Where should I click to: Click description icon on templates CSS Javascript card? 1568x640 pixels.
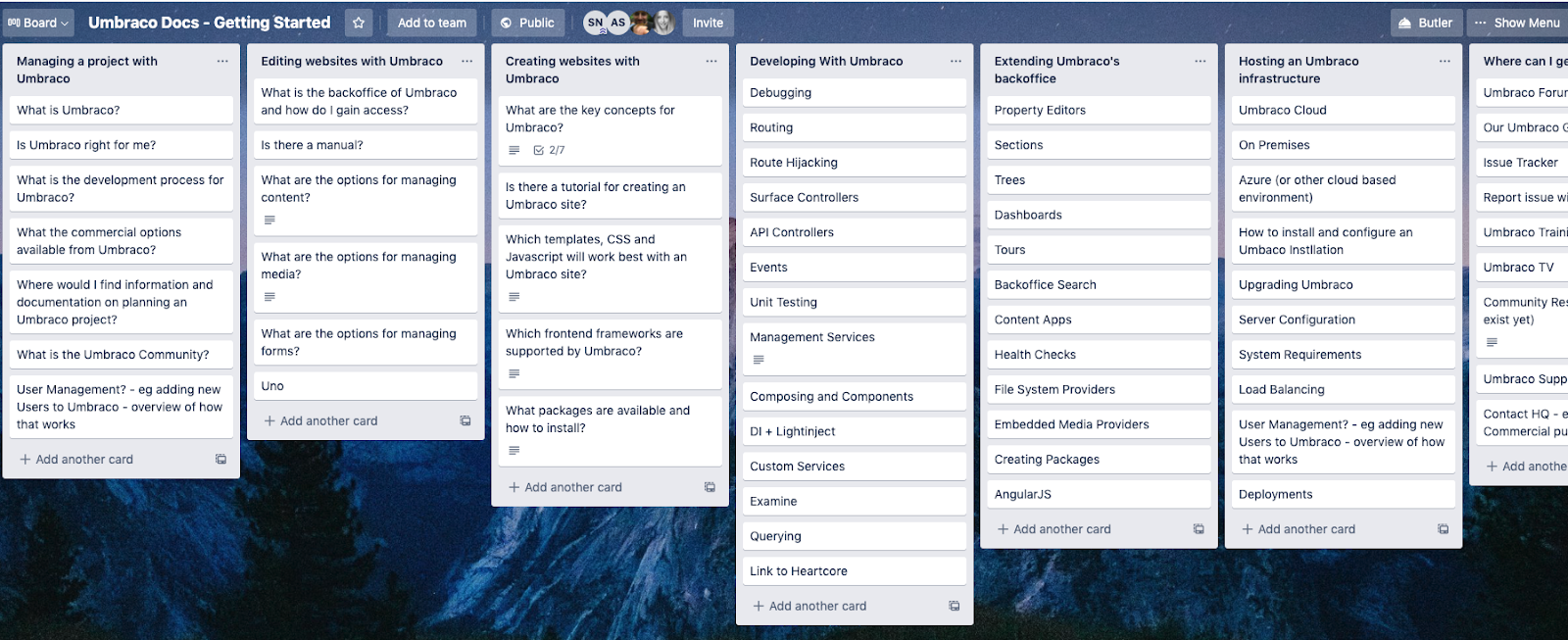pyautogui.click(x=514, y=297)
